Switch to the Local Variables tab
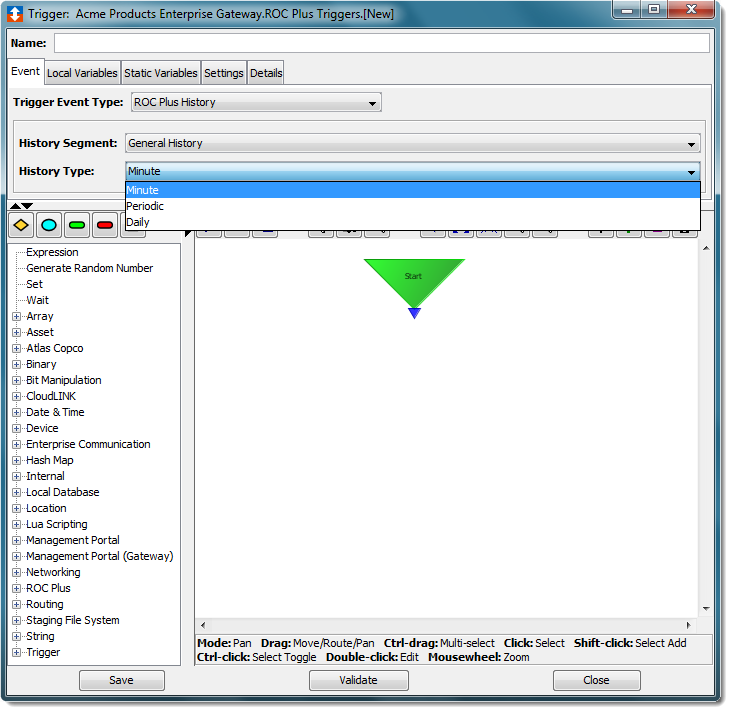The image size is (731, 712). [x=82, y=73]
